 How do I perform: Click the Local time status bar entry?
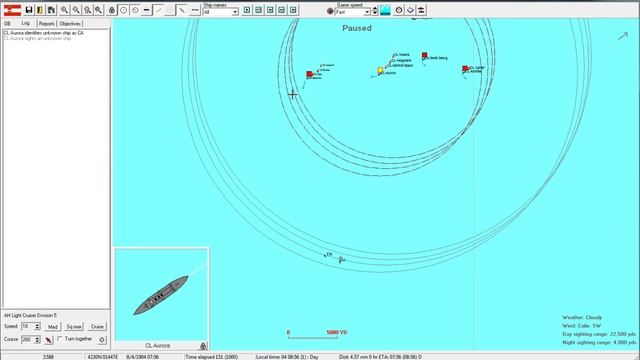tap(287, 357)
